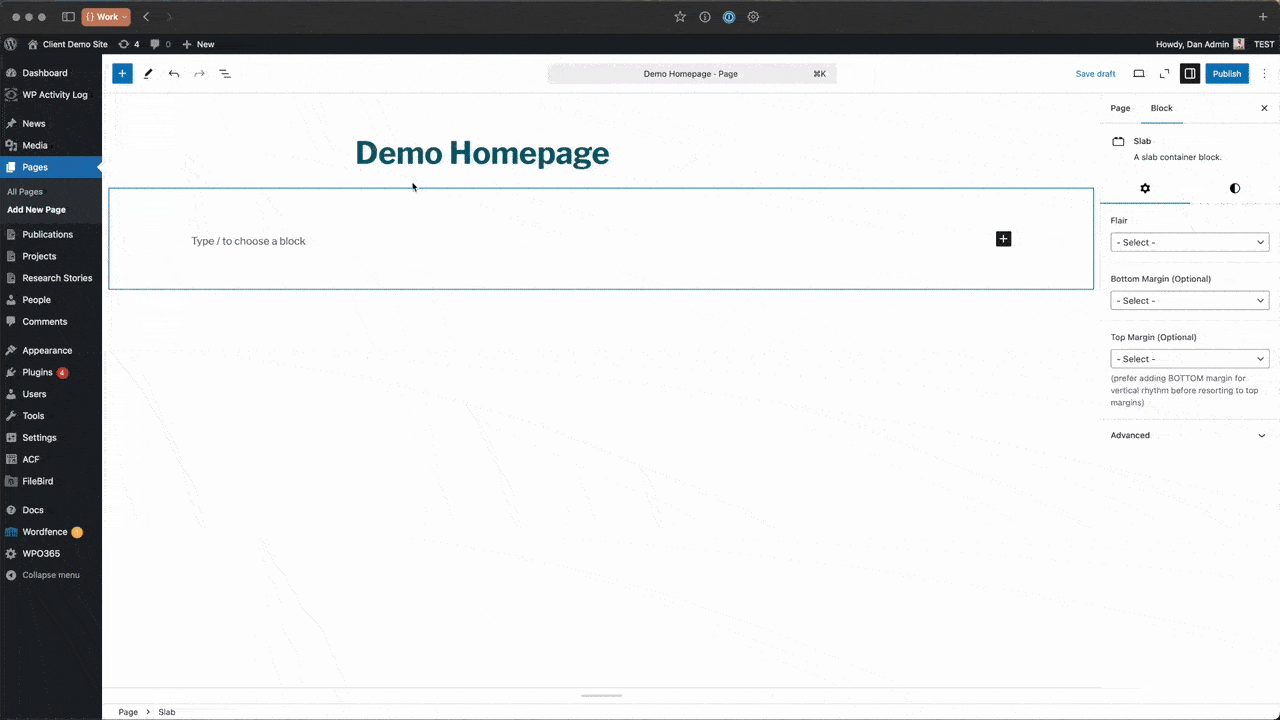Open the Top Margin select dropdown
The height and width of the screenshot is (720, 1280).
tap(1189, 358)
